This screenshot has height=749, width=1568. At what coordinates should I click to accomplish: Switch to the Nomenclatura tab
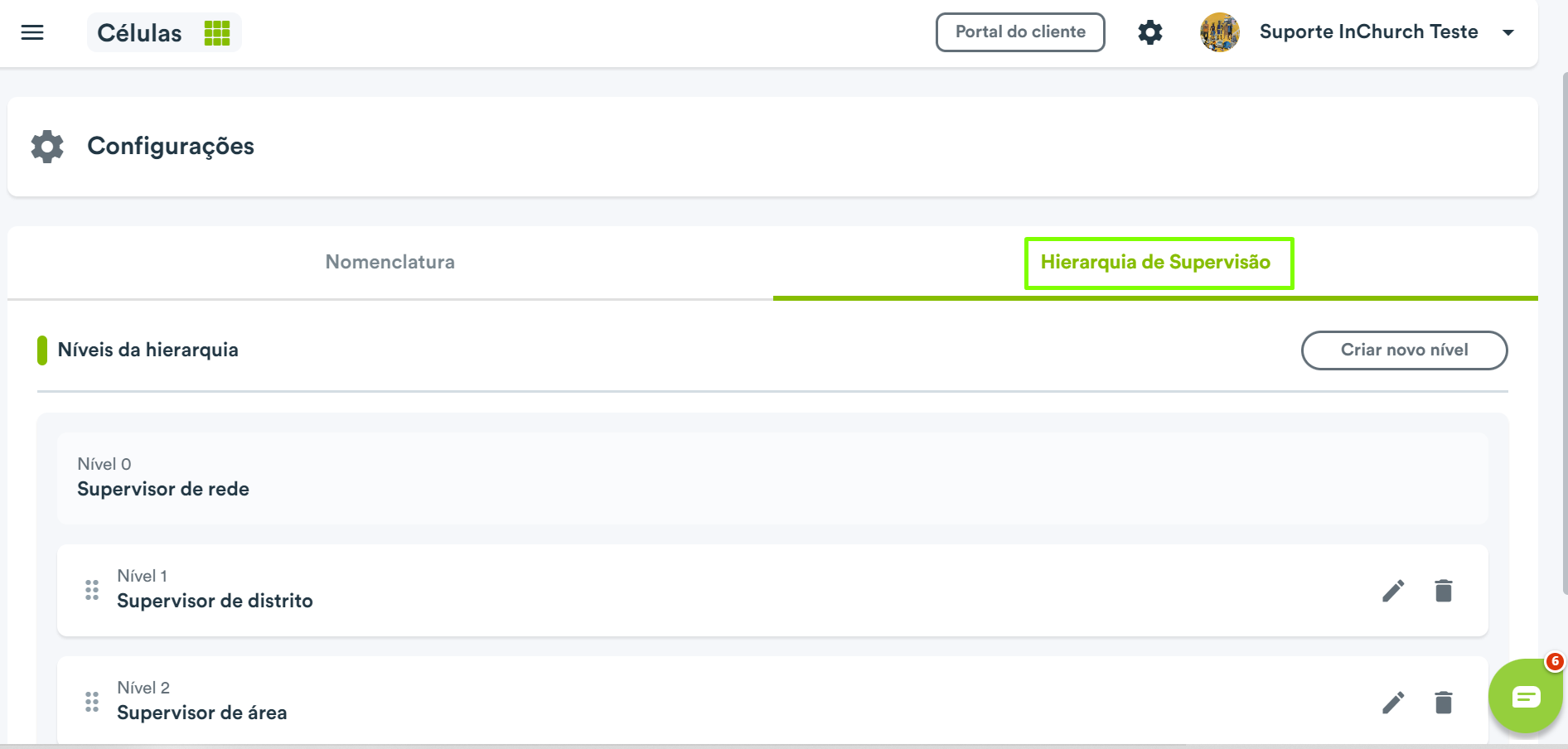tap(390, 262)
